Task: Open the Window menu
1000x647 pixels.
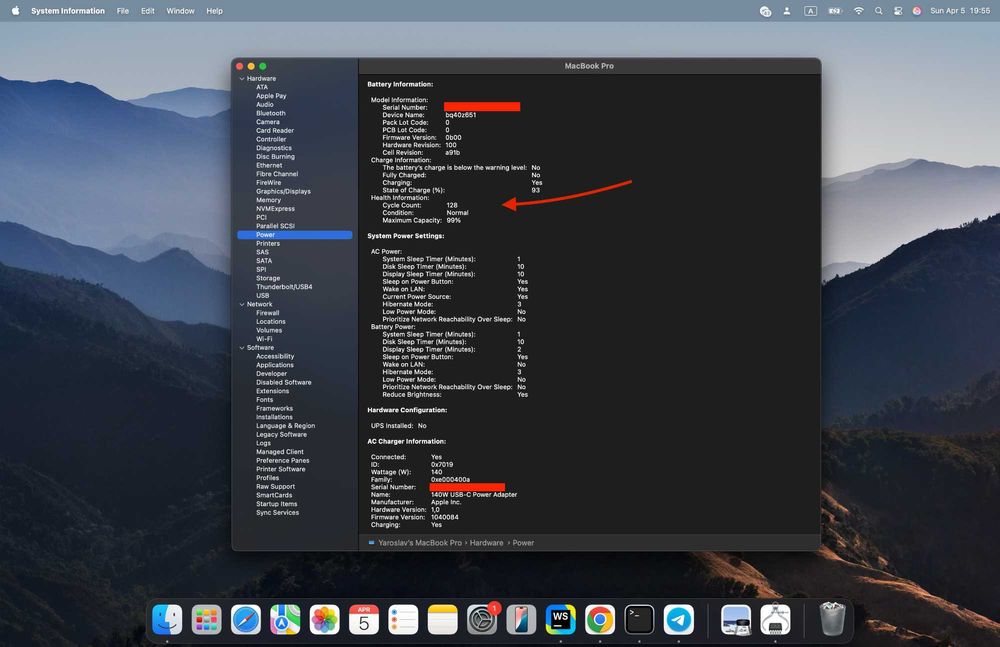Action: point(180,11)
